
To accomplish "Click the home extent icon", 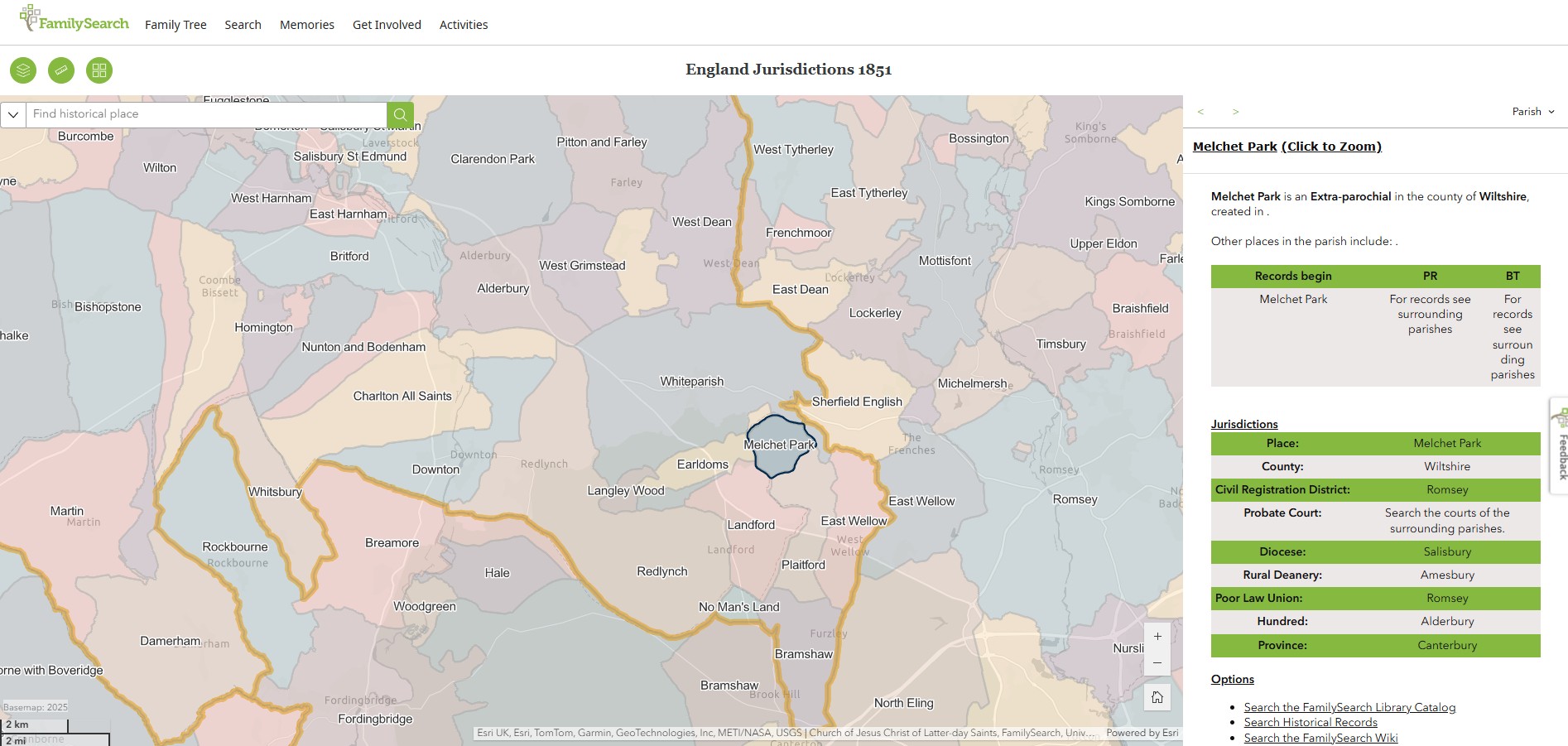I will [1157, 697].
